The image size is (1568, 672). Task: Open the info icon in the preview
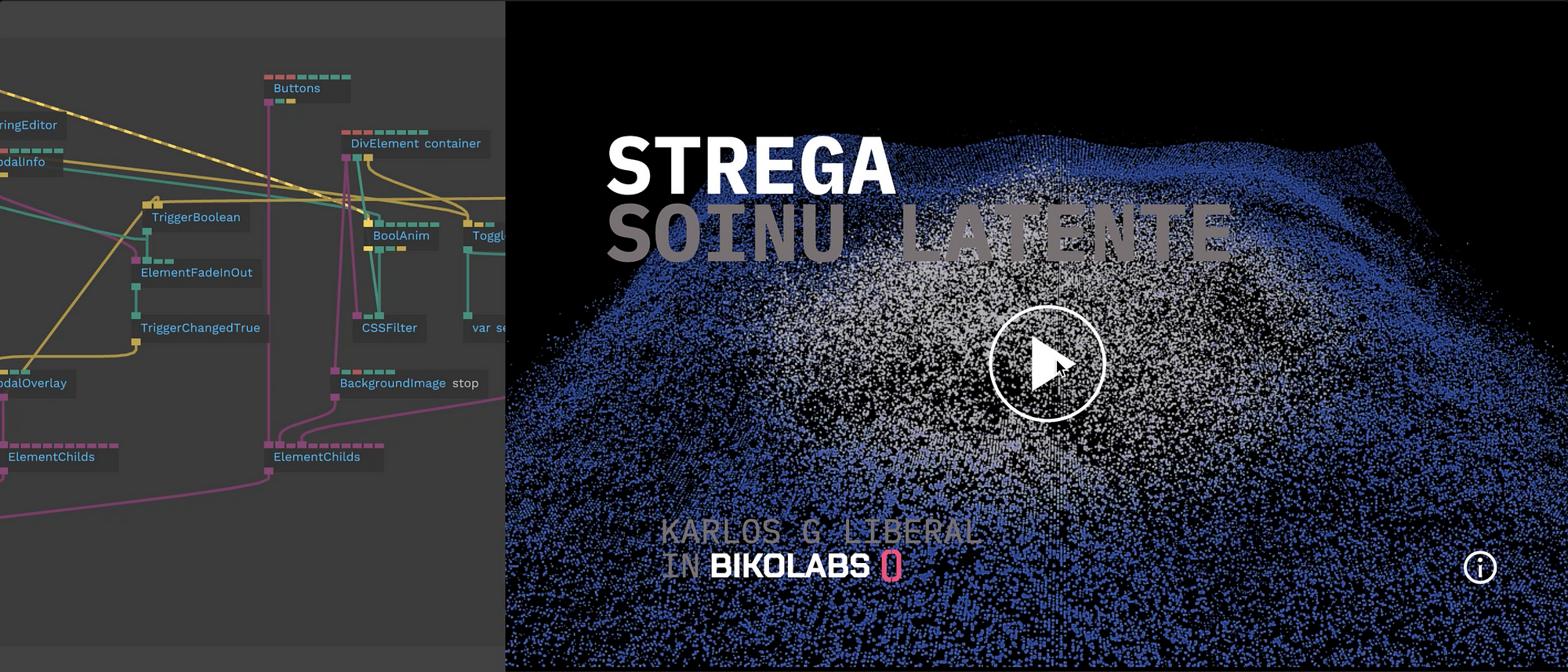coord(1479,567)
